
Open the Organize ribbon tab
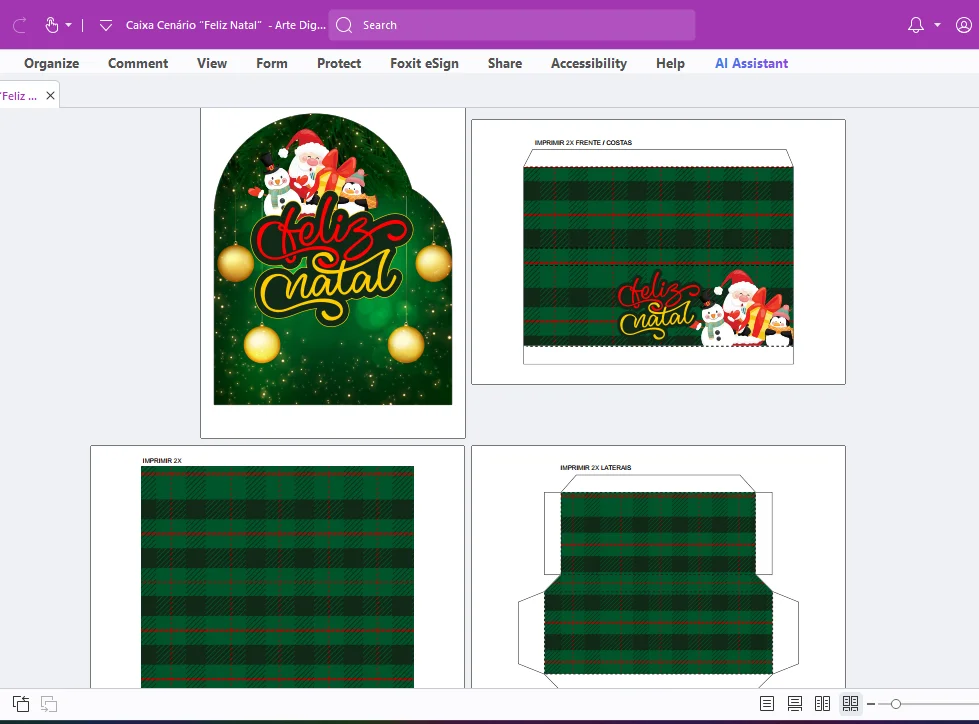click(52, 63)
